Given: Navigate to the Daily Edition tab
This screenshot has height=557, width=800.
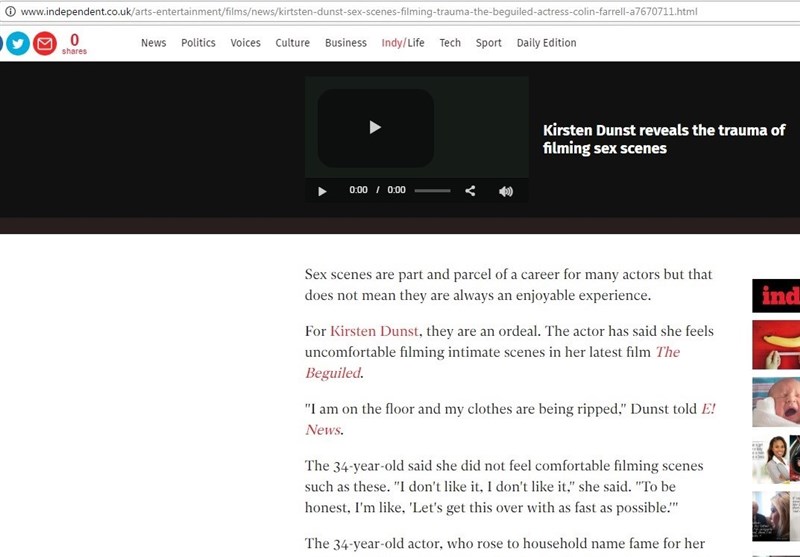Looking at the screenshot, I should (546, 43).
